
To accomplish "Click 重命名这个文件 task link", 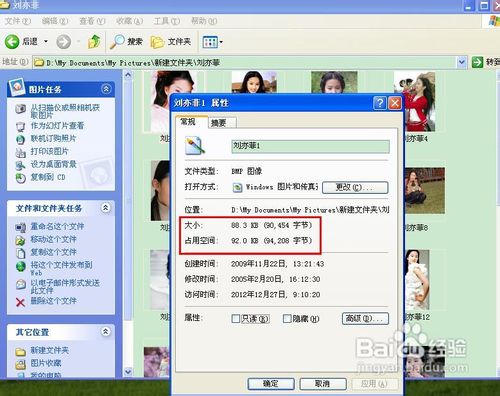I will (x=57, y=227).
